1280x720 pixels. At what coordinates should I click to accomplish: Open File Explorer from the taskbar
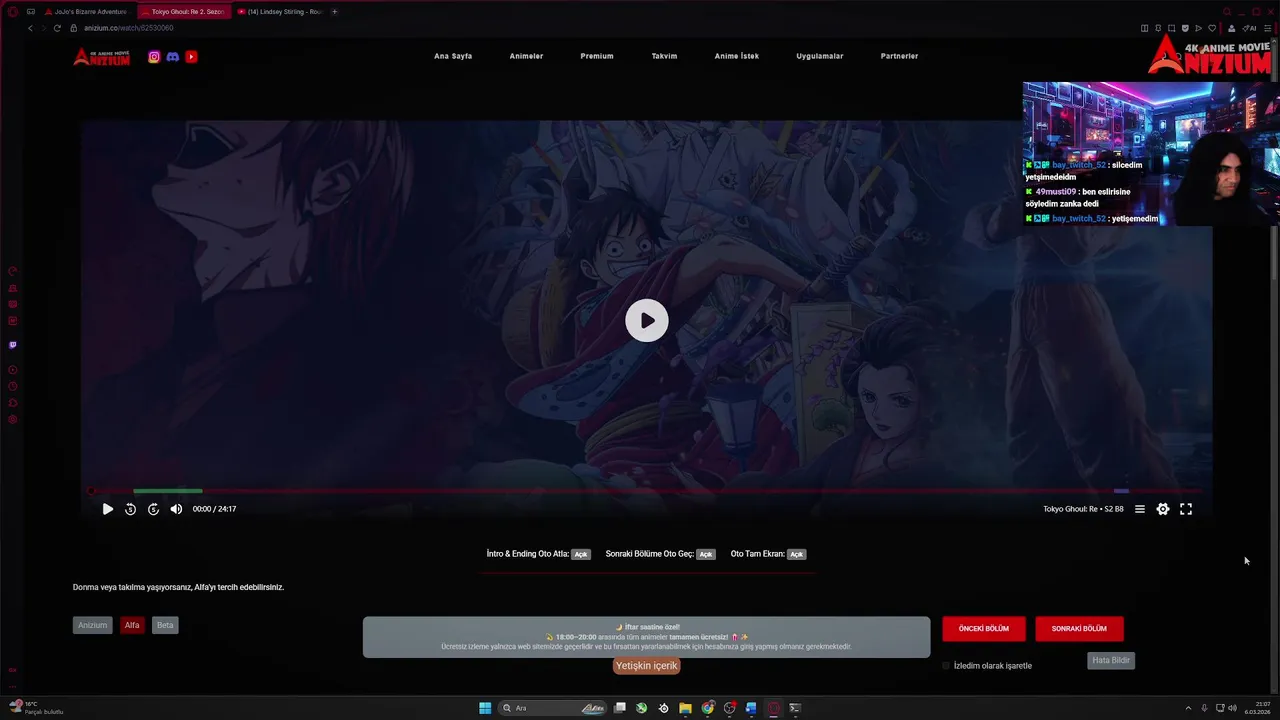(685, 708)
